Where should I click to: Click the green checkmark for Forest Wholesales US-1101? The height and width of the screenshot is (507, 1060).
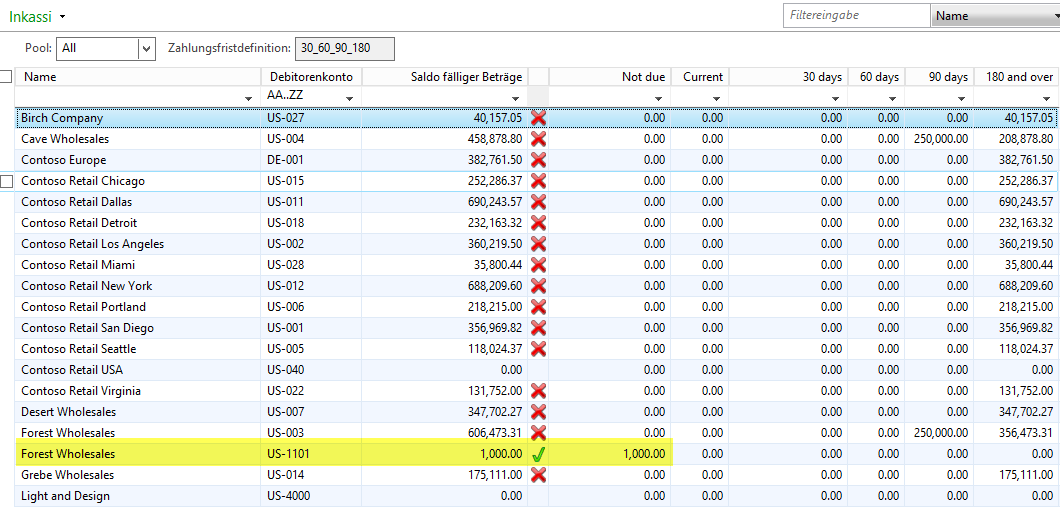pyautogui.click(x=538, y=454)
